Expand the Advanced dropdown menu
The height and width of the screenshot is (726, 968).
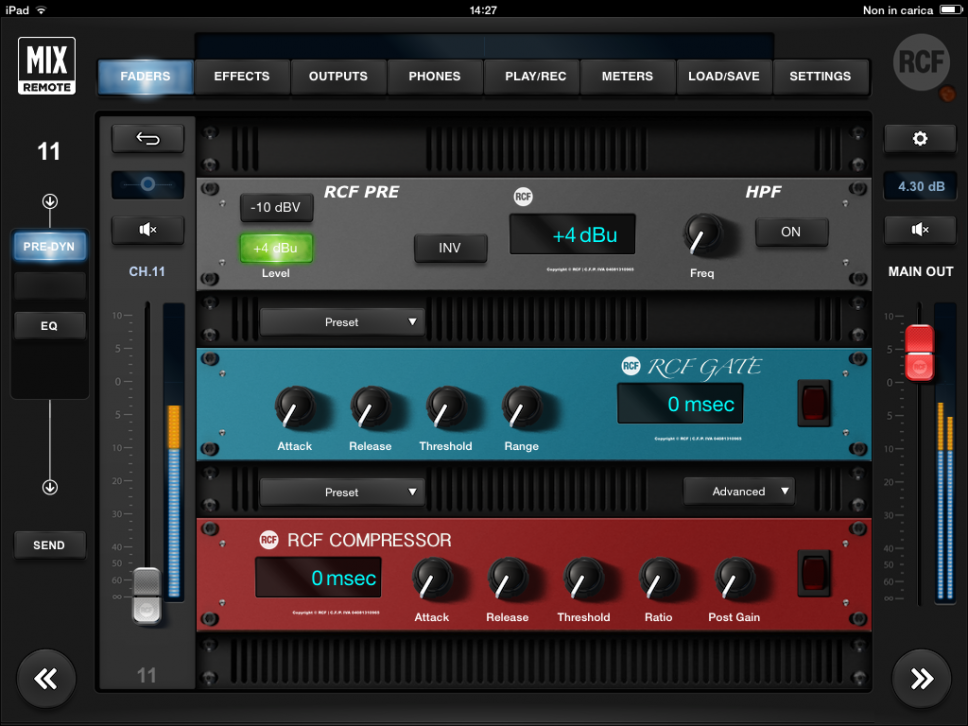(x=739, y=491)
